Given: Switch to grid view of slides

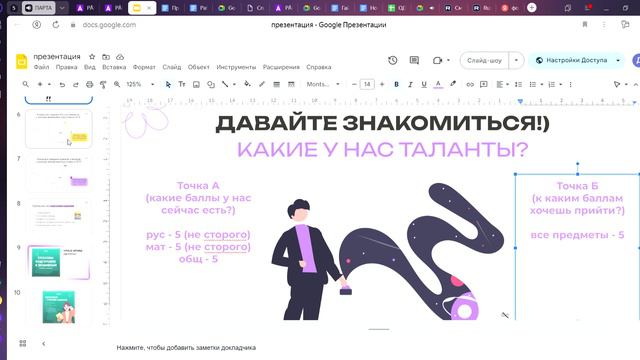Looking at the screenshot, I should click(x=23, y=343).
